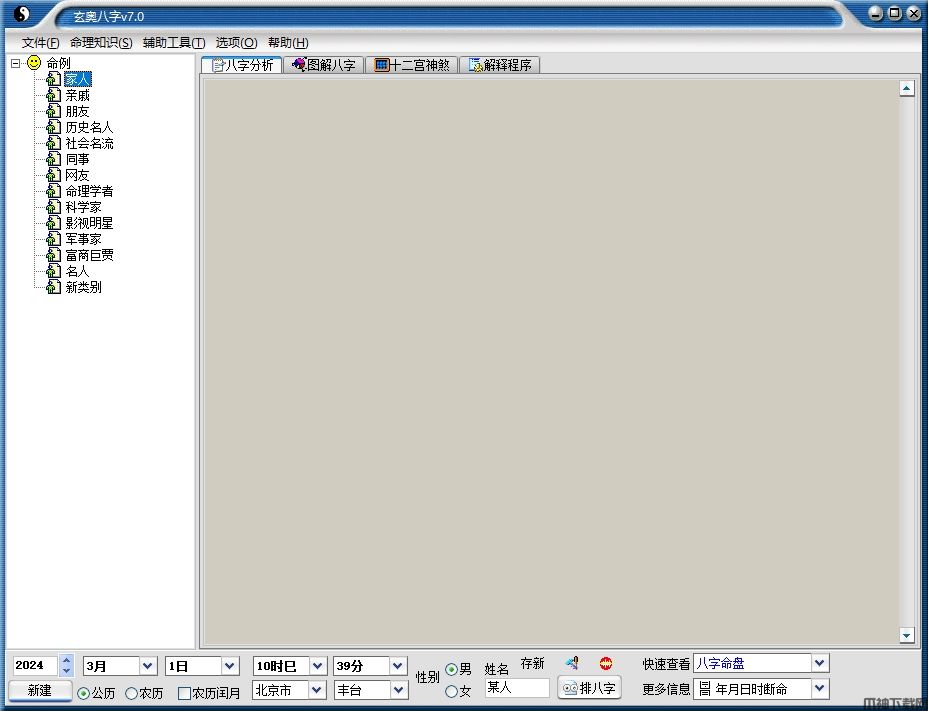
Task: Select 新类别 in the tree
Action: [x=83, y=287]
